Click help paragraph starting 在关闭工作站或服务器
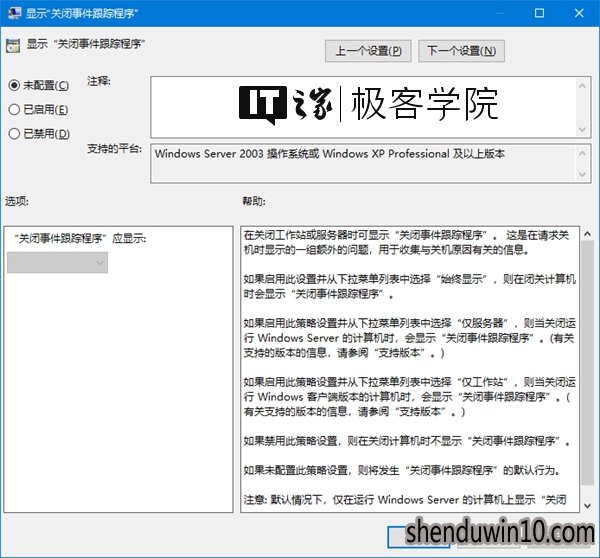This screenshot has height=558, width=600. point(408,242)
